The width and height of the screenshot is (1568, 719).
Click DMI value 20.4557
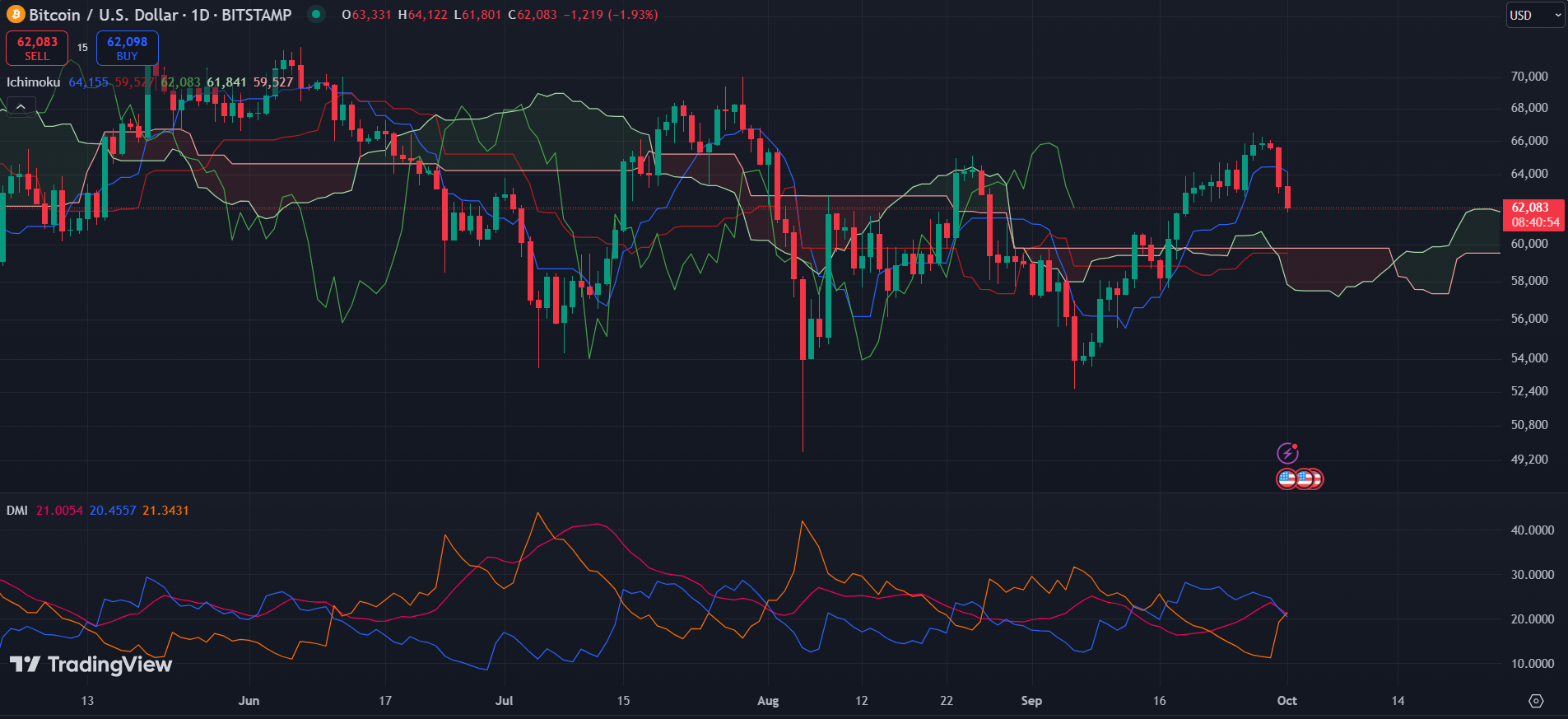(x=113, y=511)
